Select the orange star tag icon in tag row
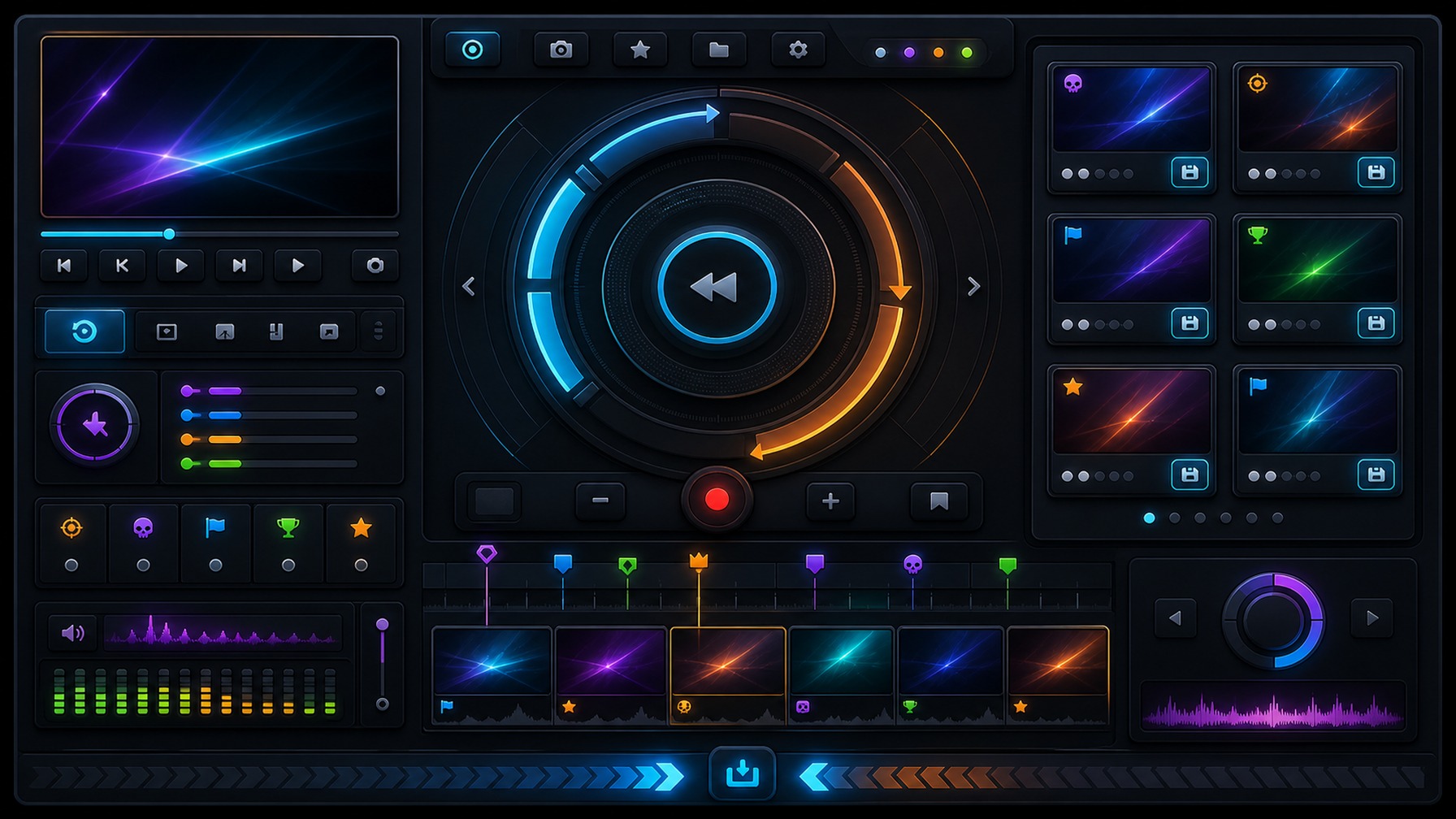 tap(361, 528)
